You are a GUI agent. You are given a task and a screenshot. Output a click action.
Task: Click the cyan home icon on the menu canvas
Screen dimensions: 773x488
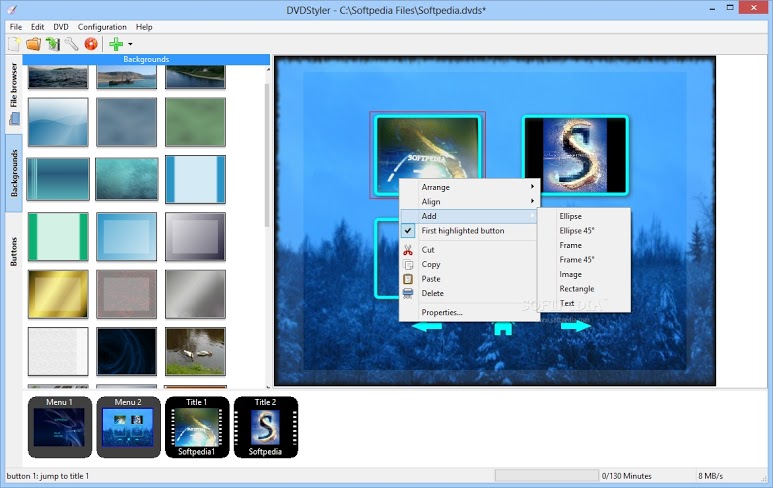click(502, 329)
